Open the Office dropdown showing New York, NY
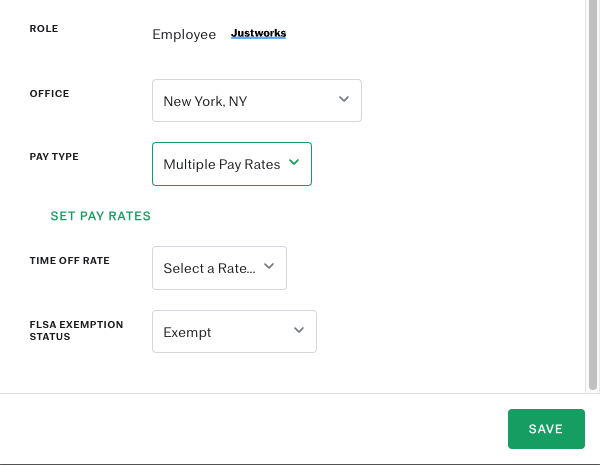The image size is (600, 465). 257,101
